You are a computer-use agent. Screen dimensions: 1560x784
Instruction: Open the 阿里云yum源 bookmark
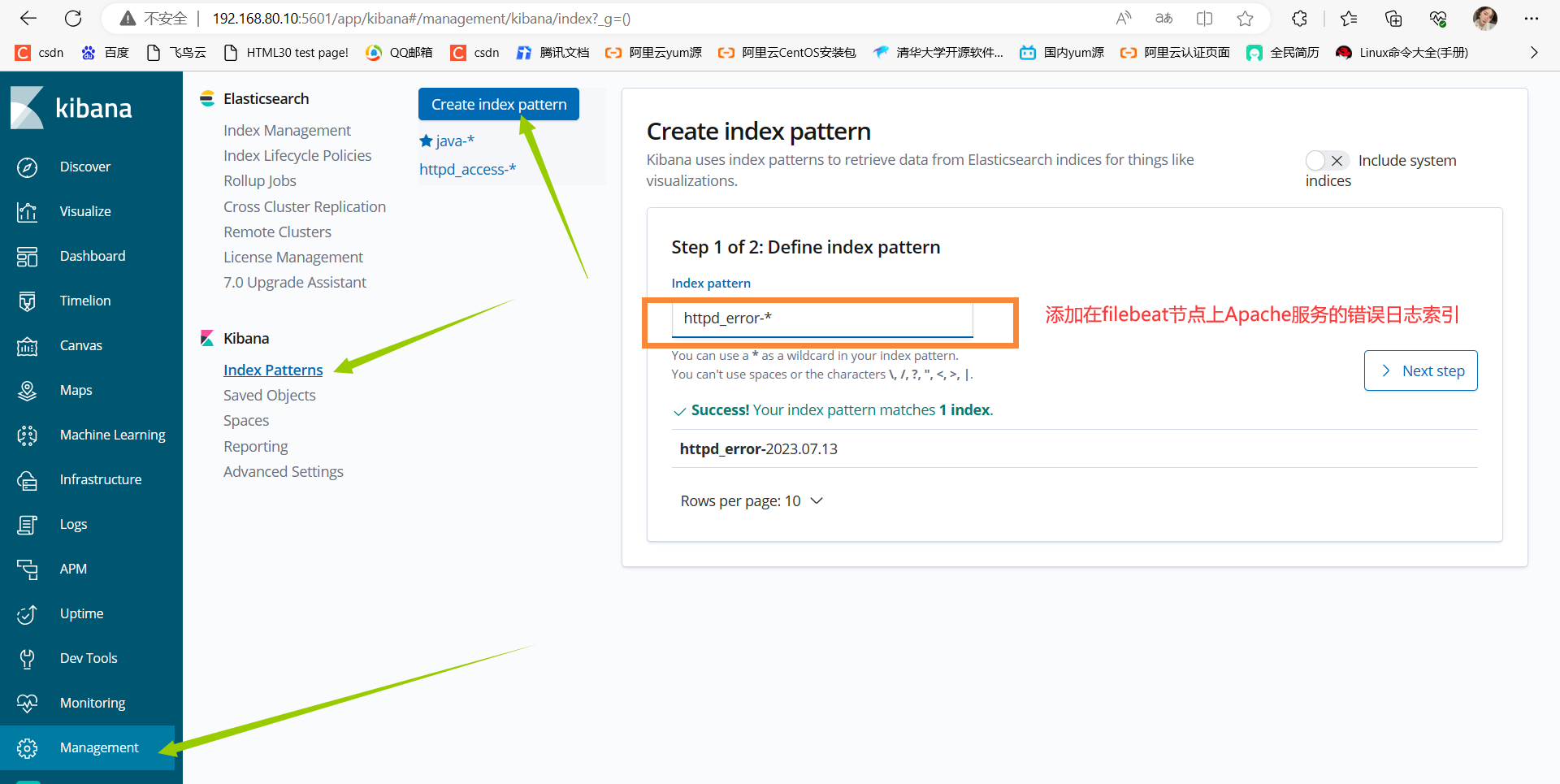pos(654,53)
